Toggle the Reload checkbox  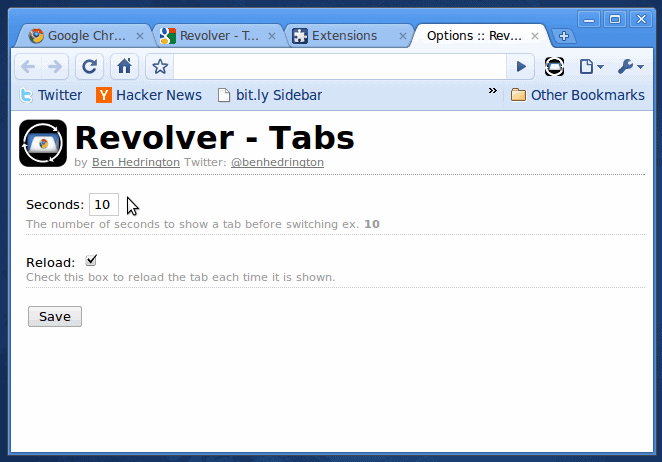[91, 261]
